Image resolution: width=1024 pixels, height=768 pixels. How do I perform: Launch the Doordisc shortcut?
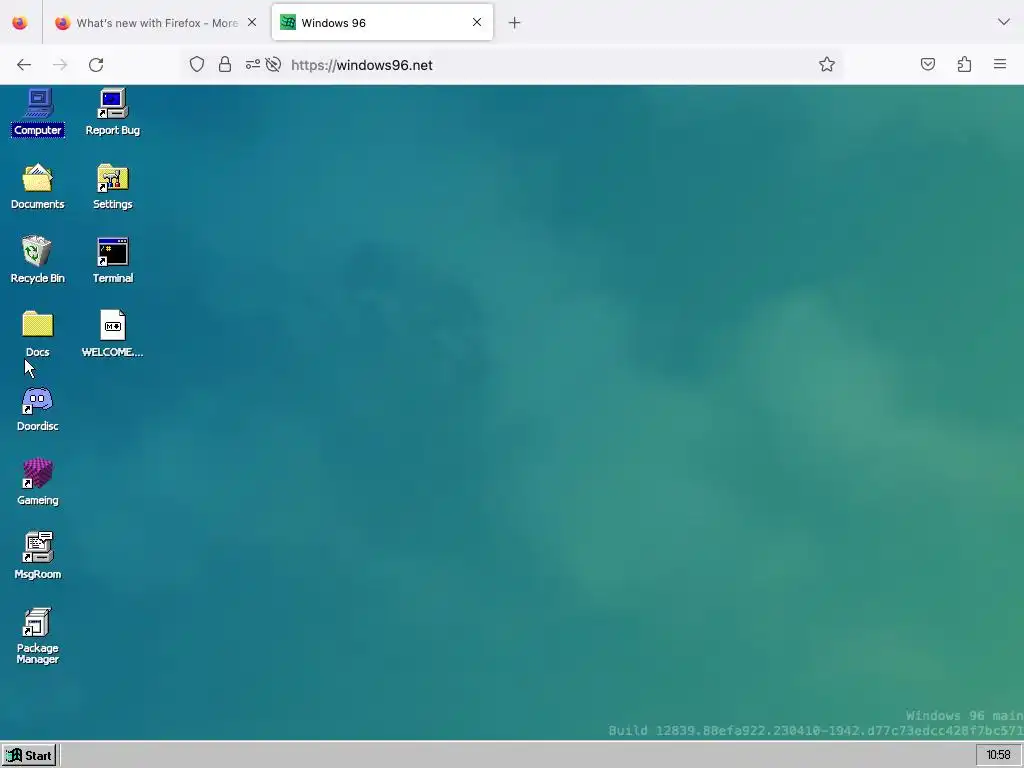[x=38, y=408]
